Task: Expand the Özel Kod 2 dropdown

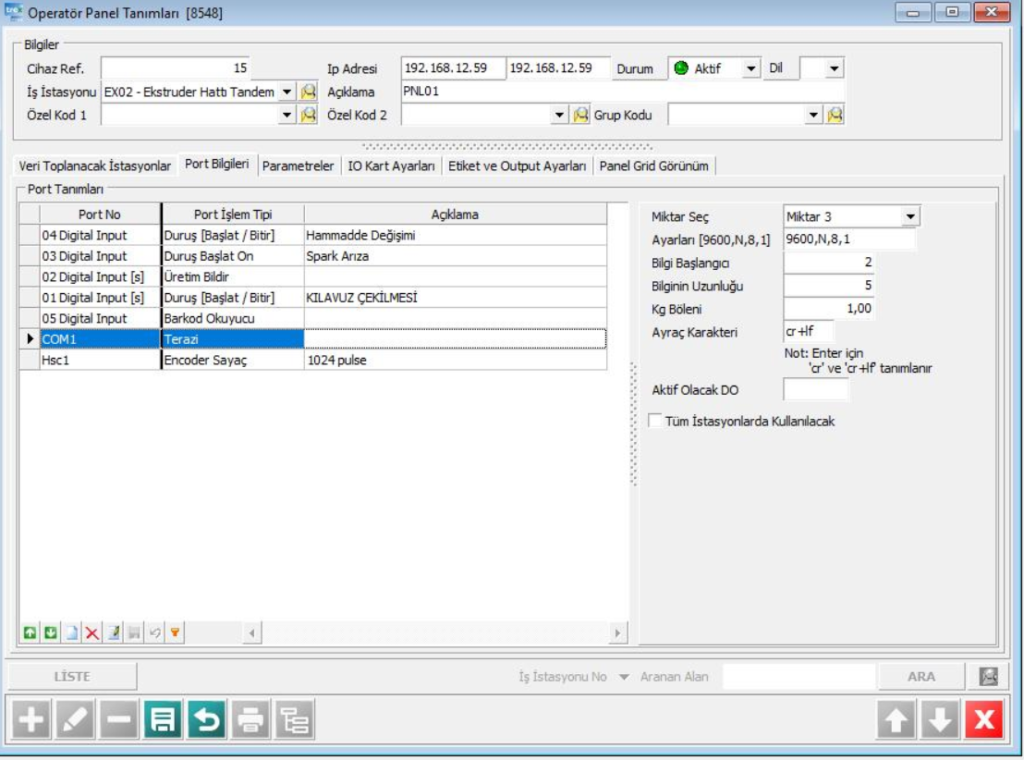Action: (x=560, y=115)
